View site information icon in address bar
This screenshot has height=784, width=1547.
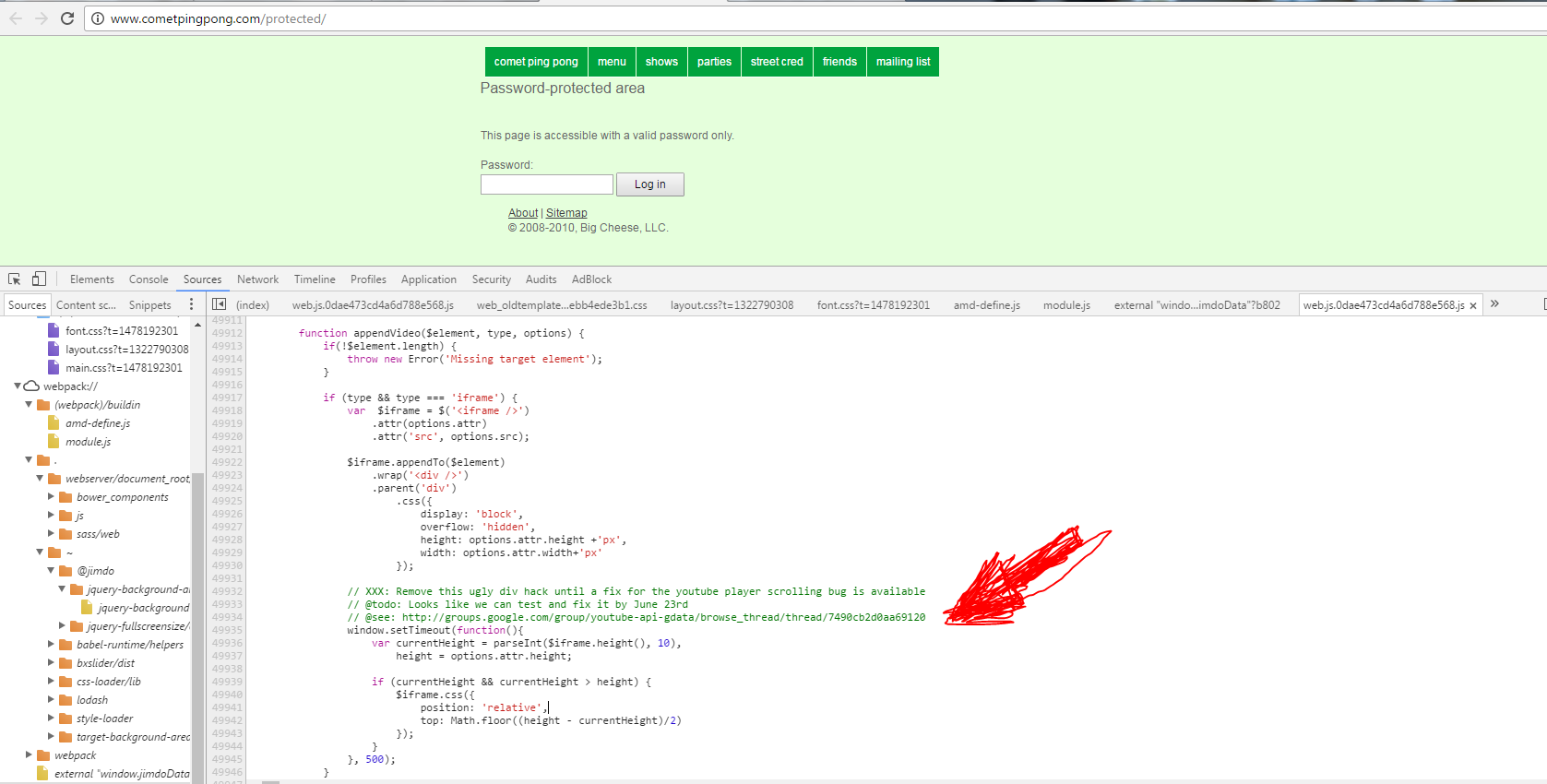point(98,18)
